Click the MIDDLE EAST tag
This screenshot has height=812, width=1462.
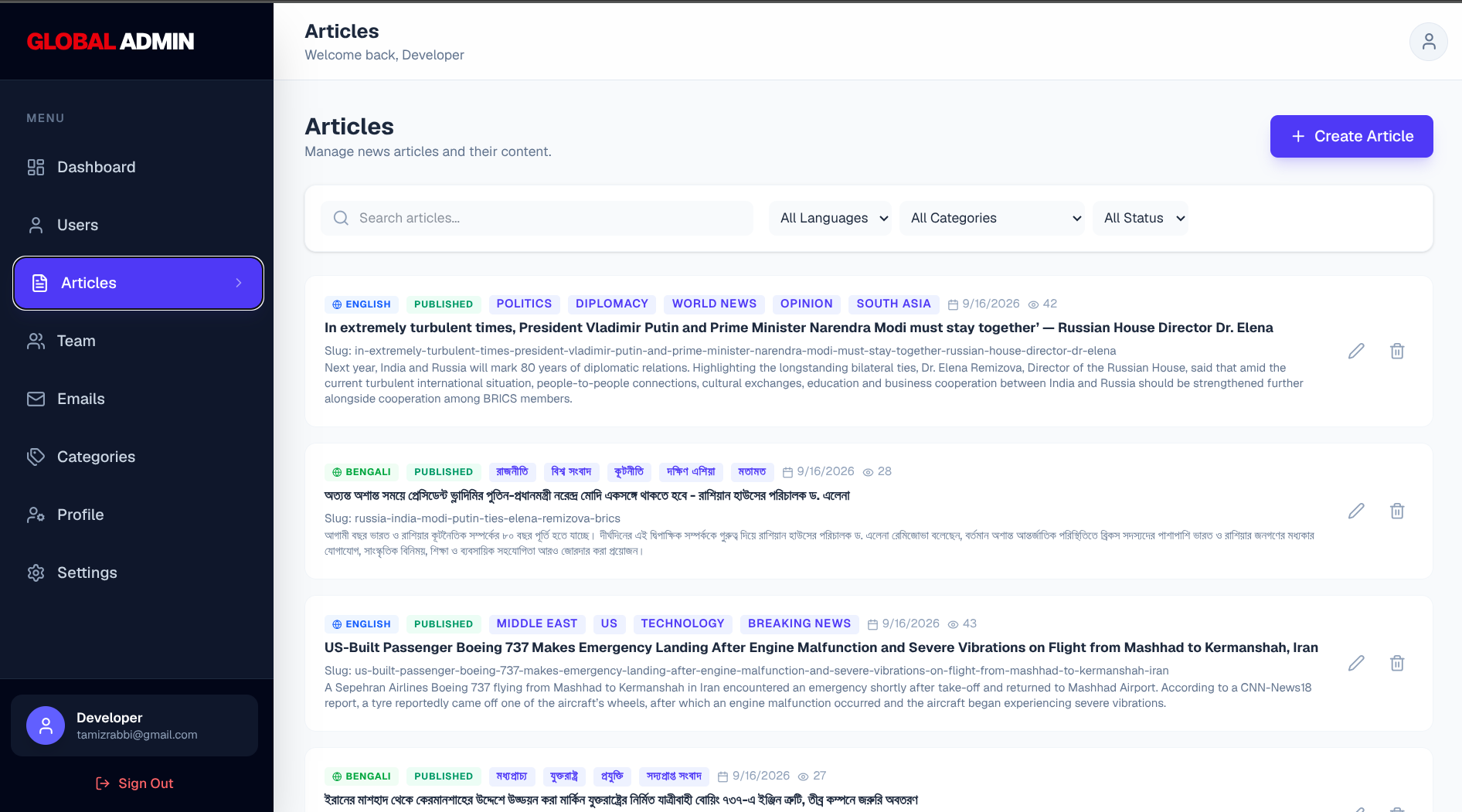[537, 623]
